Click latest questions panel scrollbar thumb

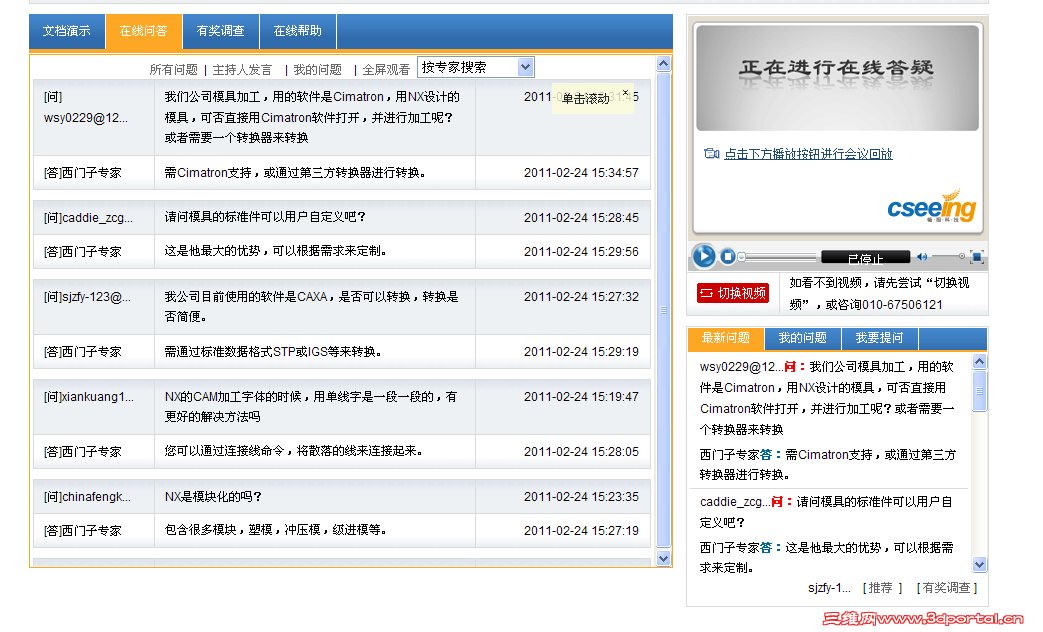[979, 391]
